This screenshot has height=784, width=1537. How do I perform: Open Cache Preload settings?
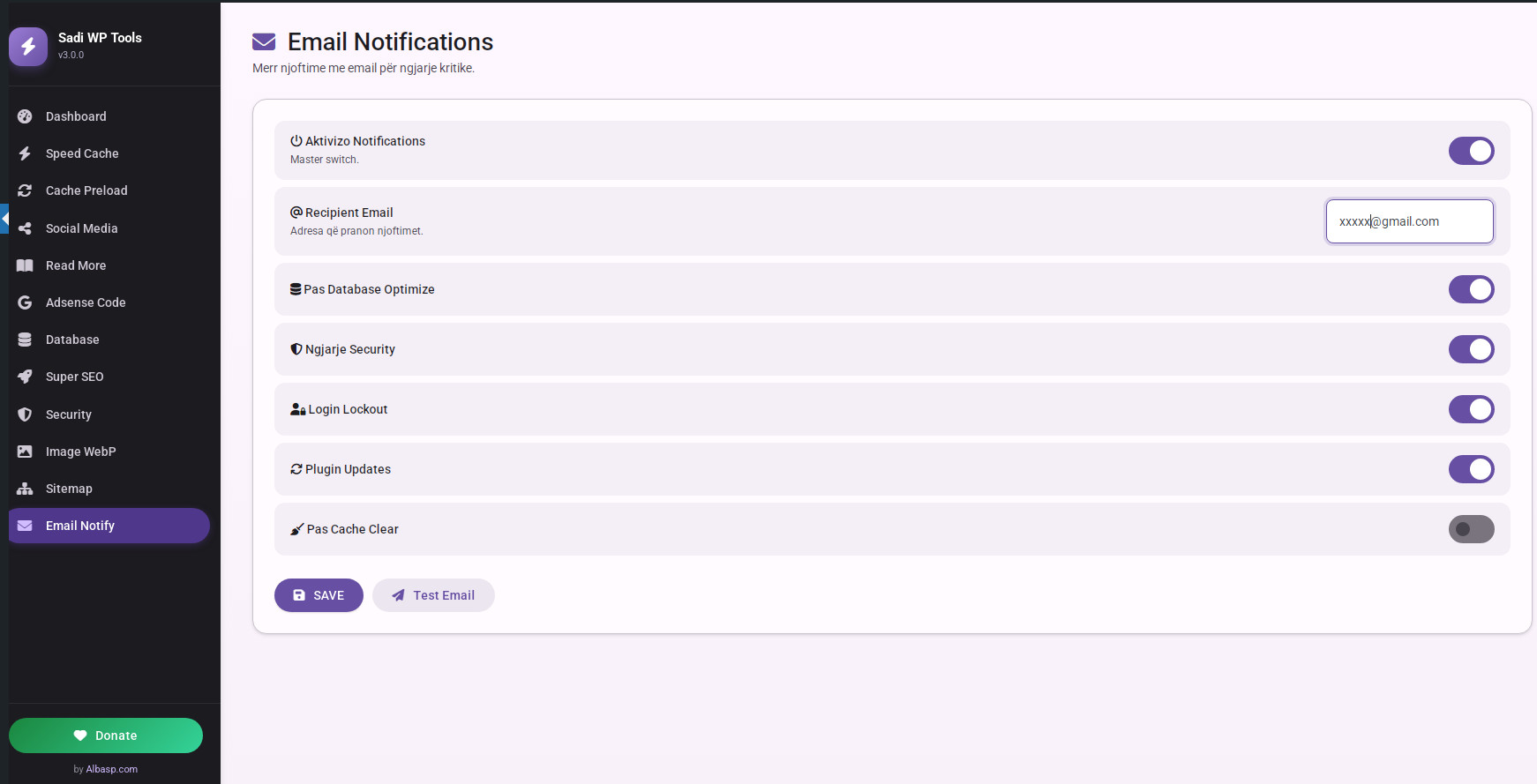(109, 190)
